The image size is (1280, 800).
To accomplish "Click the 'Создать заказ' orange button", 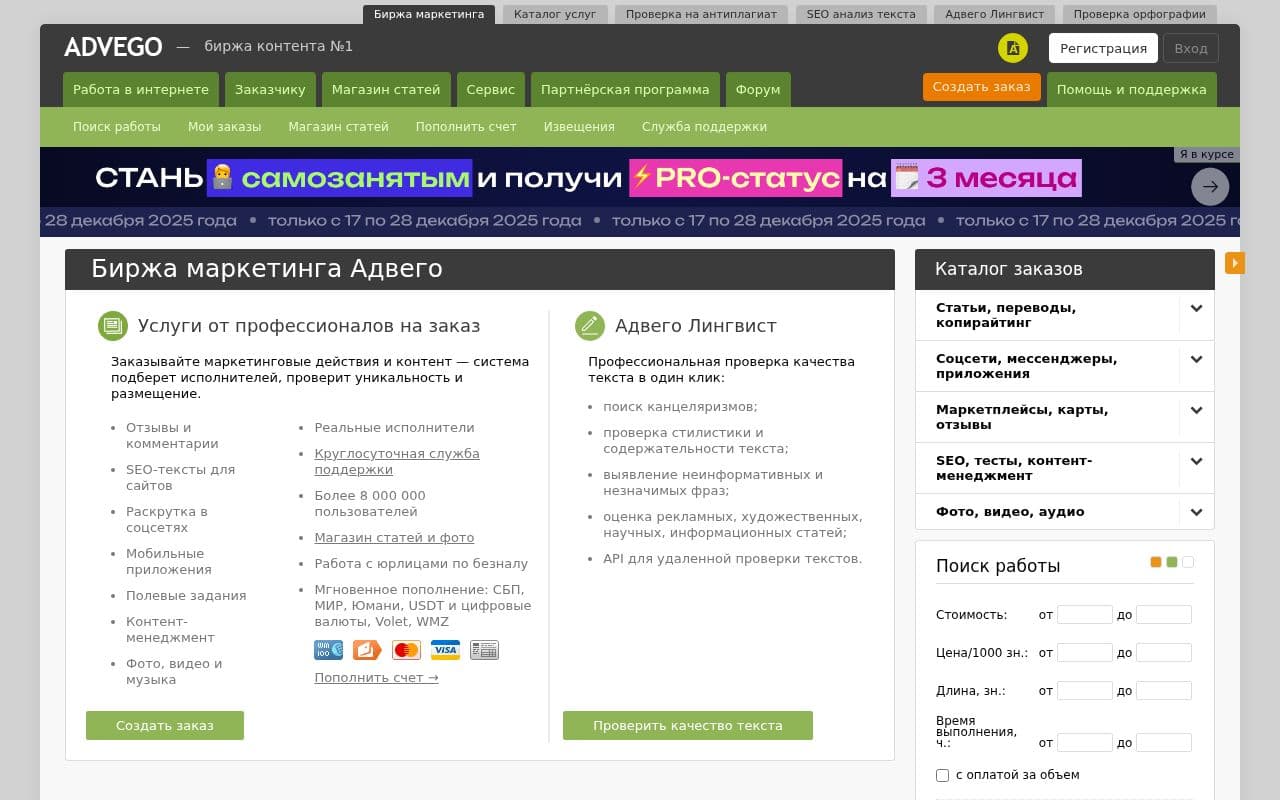I will (x=982, y=87).
